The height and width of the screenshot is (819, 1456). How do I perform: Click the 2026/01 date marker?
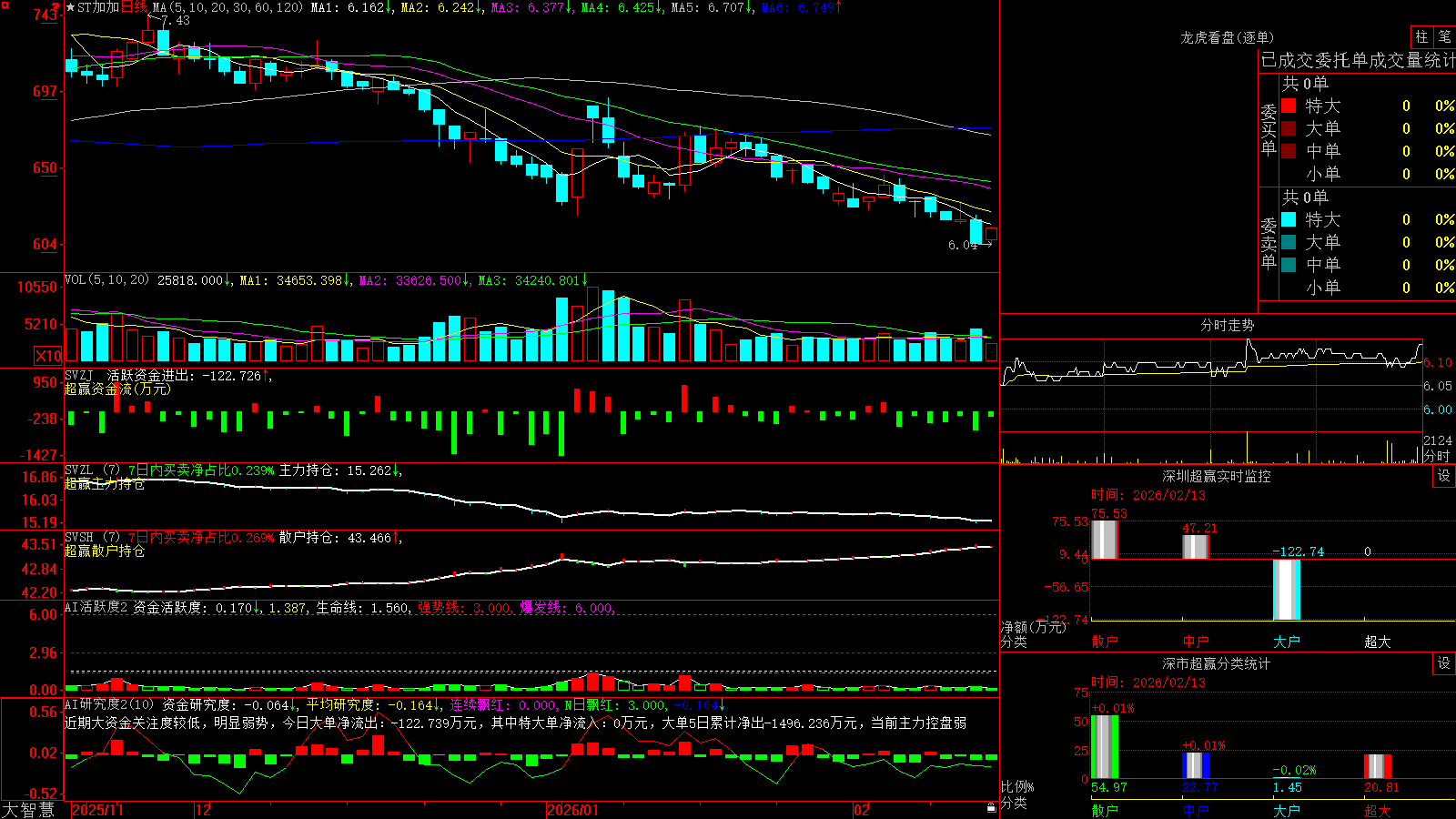[573, 810]
